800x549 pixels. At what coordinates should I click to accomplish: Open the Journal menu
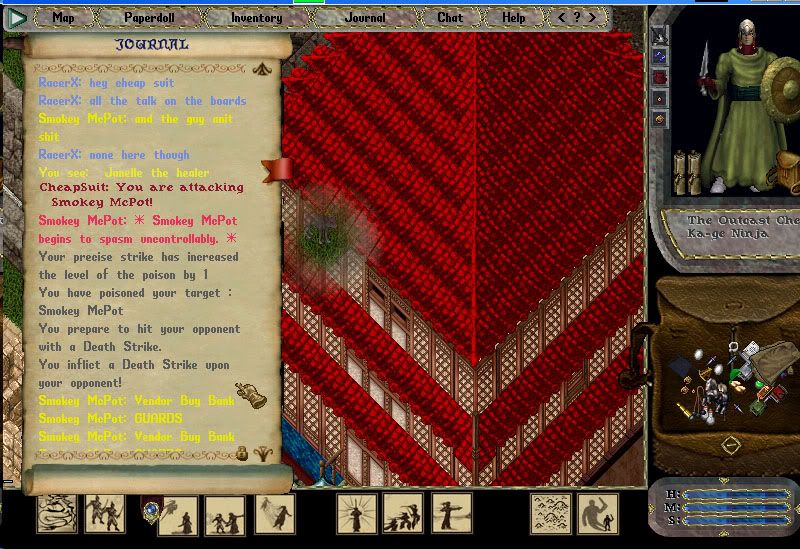(x=365, y=18)
